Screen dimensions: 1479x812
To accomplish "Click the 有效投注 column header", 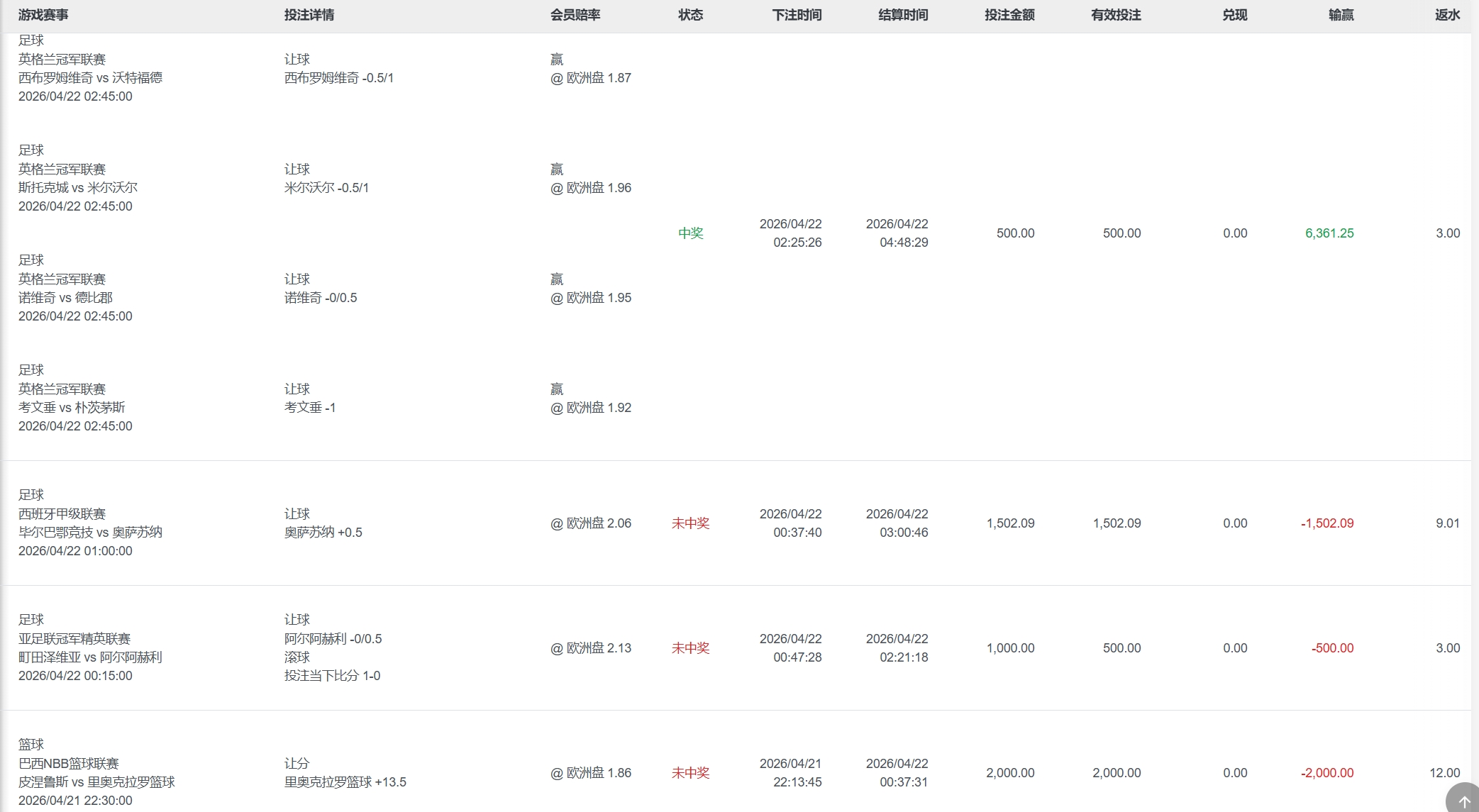I will (1116, 15).
